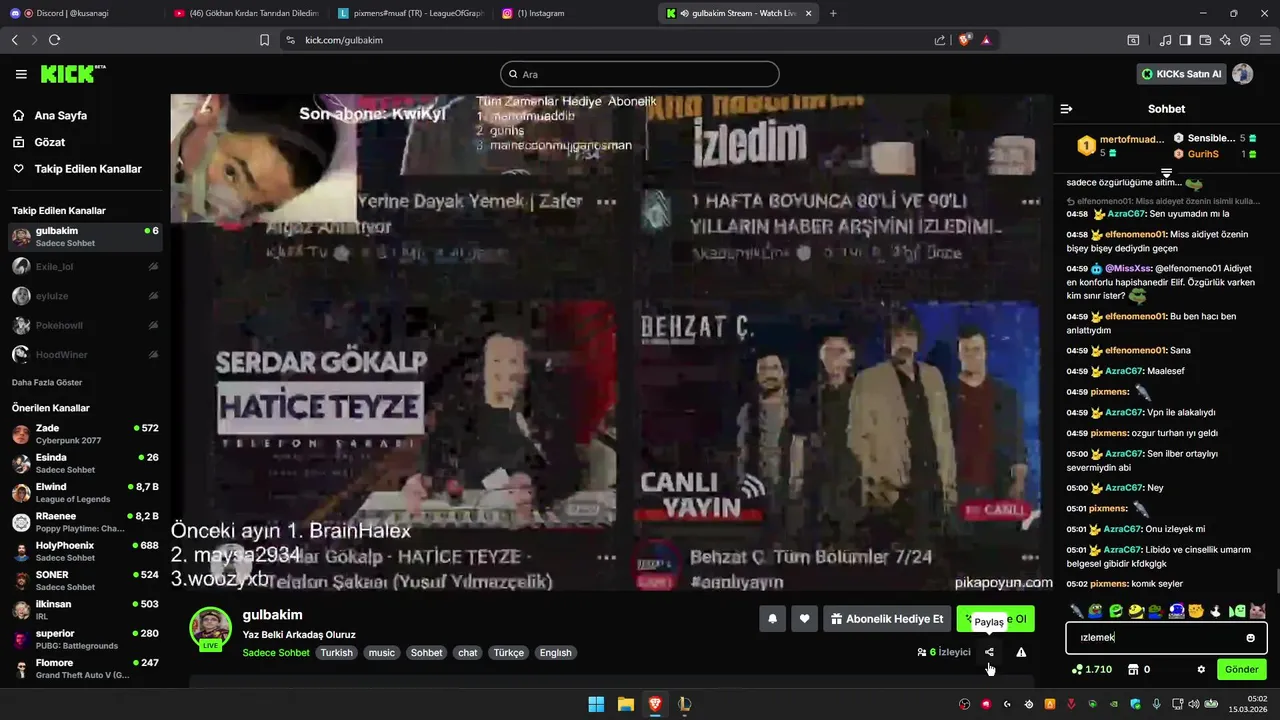Click the share (Paylaş) icon
1280x720 pixels.
coord(989,652)
